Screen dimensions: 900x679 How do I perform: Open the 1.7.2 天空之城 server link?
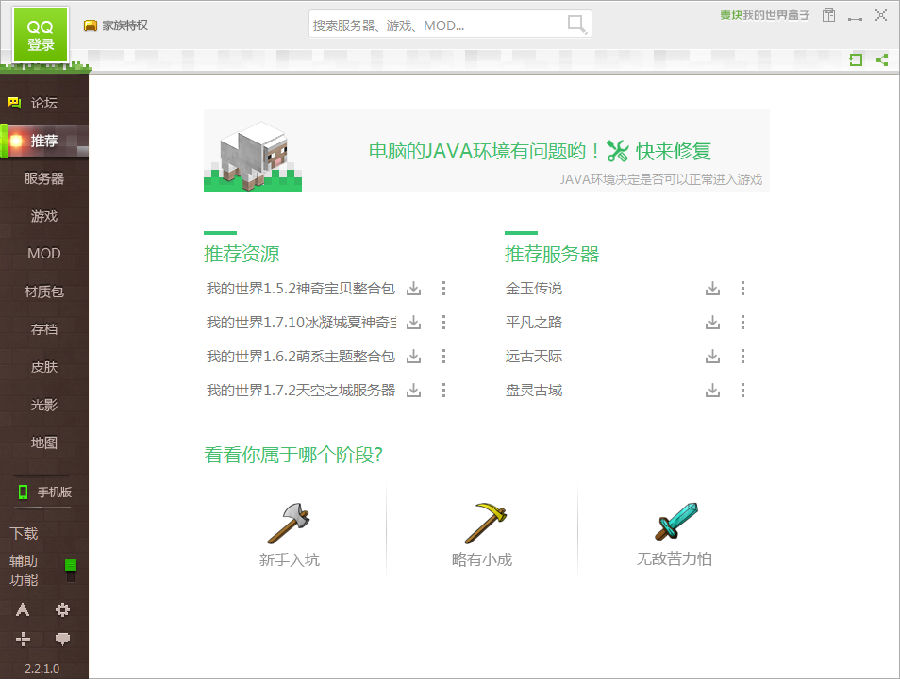pos(301,390)
